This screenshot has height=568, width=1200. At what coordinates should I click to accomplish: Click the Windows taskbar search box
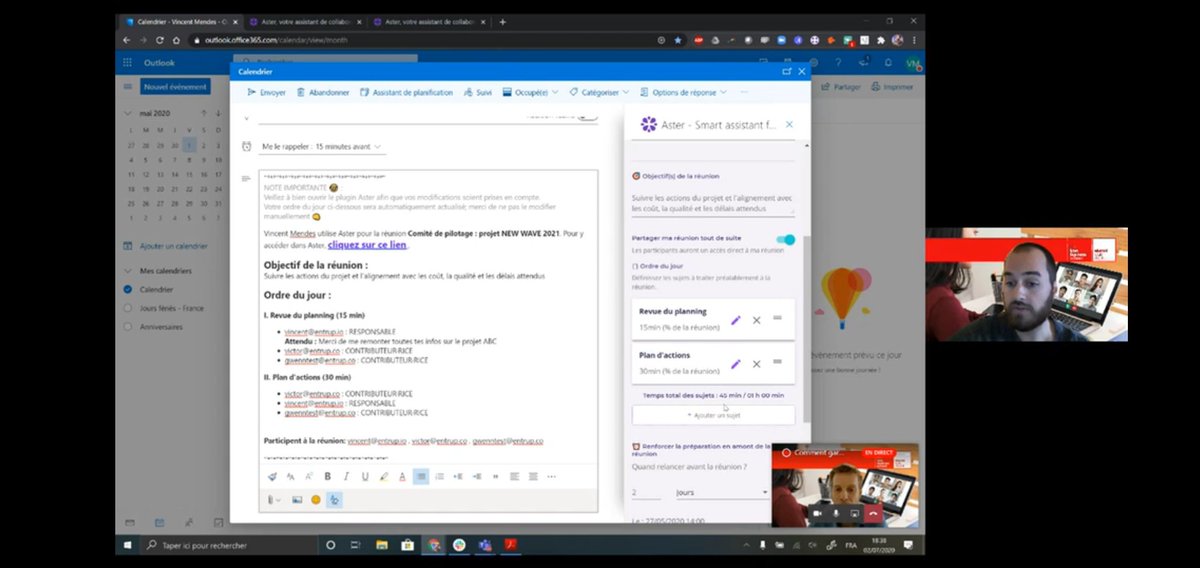[229, 545]
